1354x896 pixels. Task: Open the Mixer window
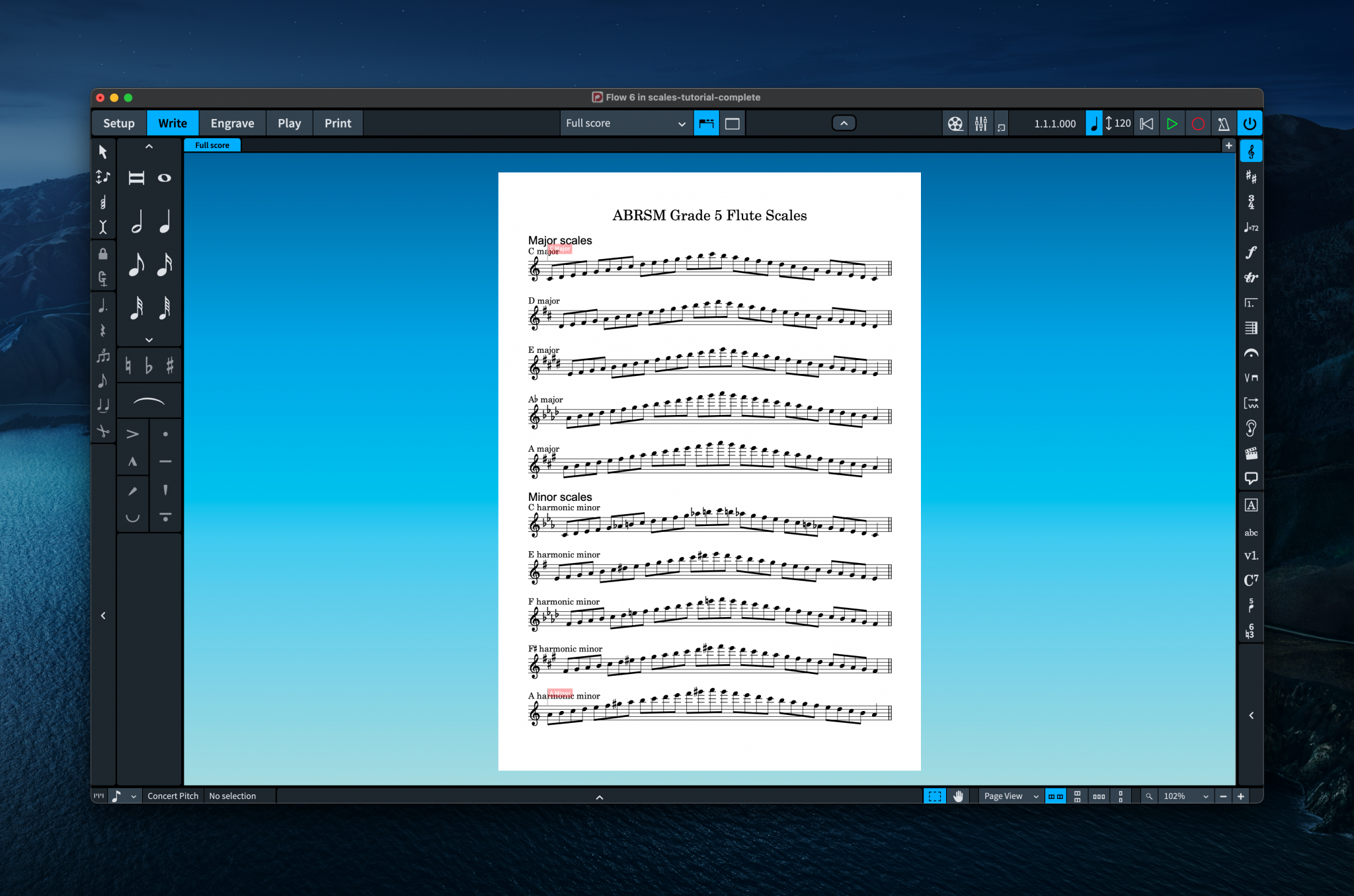tap(981, 124)
